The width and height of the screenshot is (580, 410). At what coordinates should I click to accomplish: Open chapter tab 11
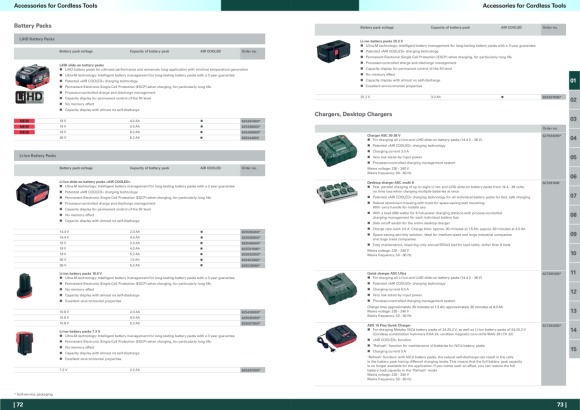click(574, 272)
